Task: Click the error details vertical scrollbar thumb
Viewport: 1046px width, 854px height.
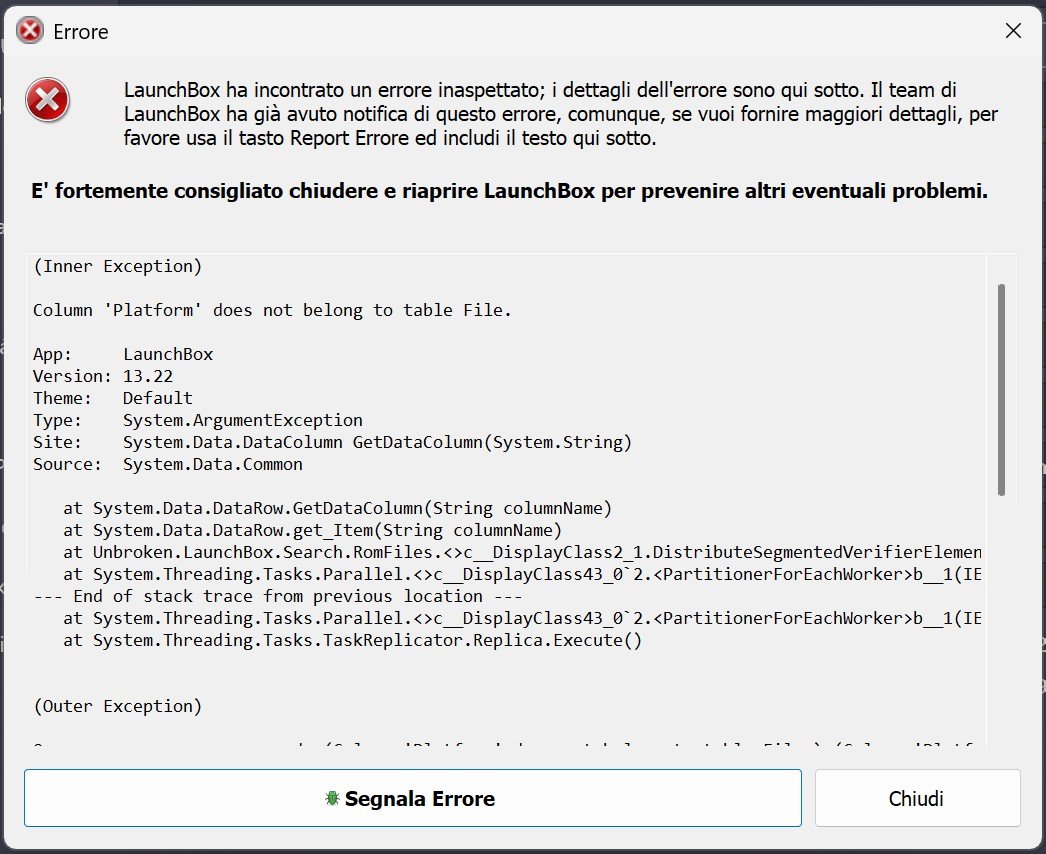Action: tap(1001, 390)
